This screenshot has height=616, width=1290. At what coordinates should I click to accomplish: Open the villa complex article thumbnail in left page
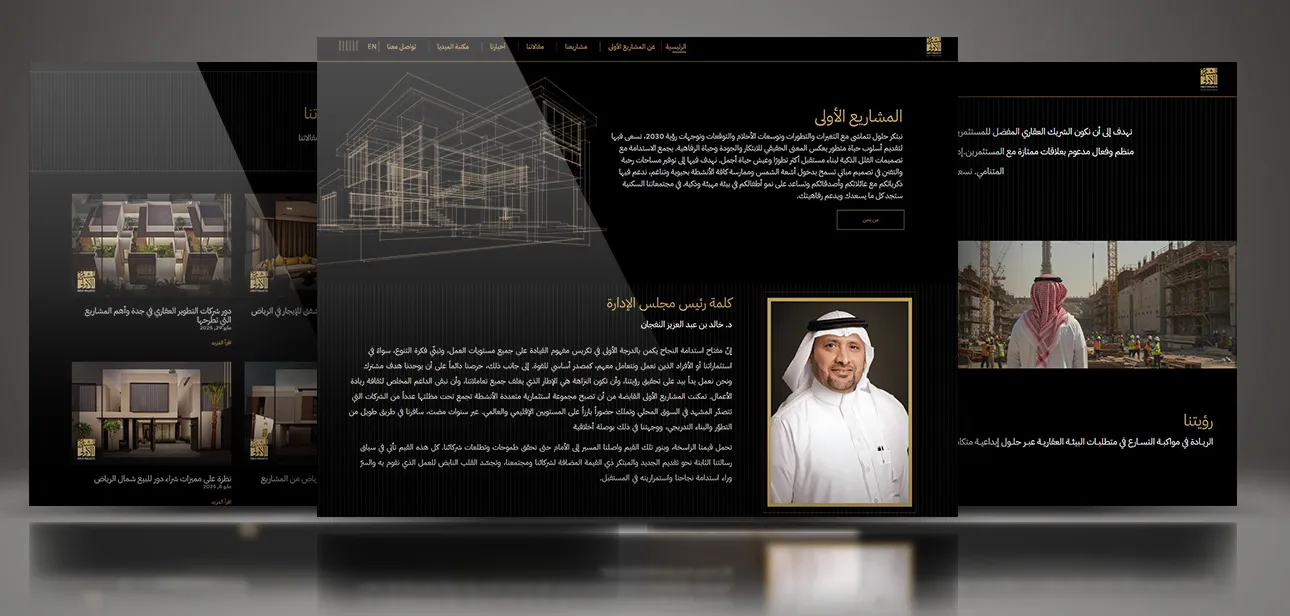pos(151,245)
